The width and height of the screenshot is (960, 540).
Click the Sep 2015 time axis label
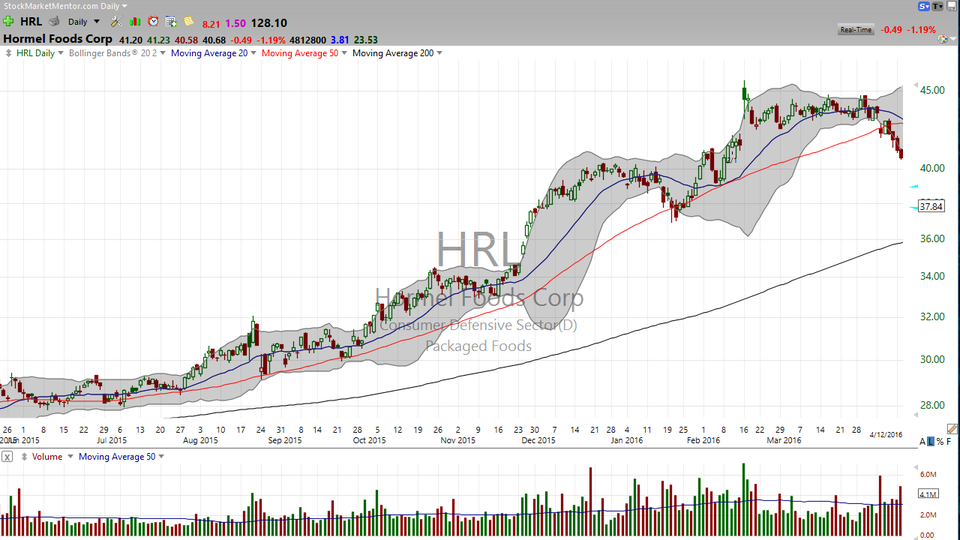(x=284, y=440)
